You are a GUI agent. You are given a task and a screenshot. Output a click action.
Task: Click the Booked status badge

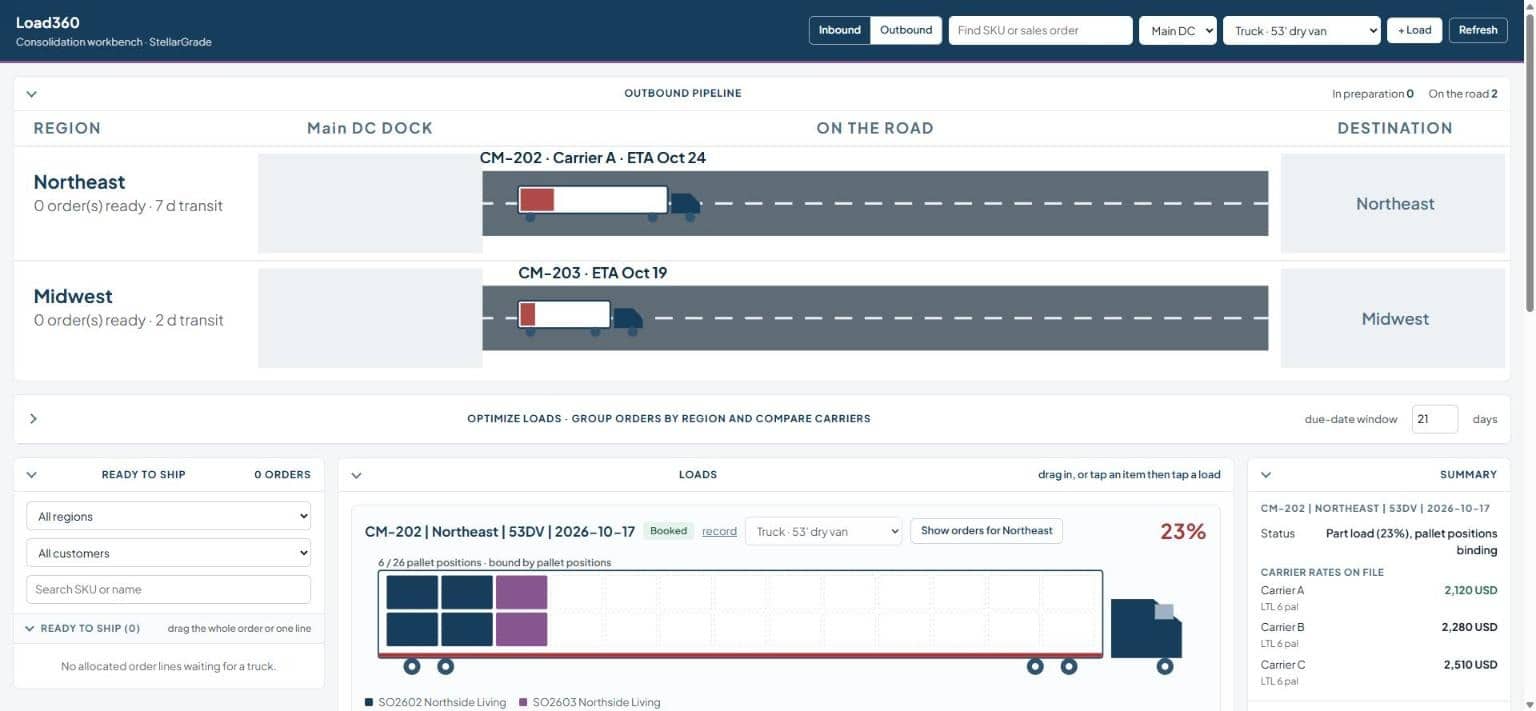(x=668, y=531)
